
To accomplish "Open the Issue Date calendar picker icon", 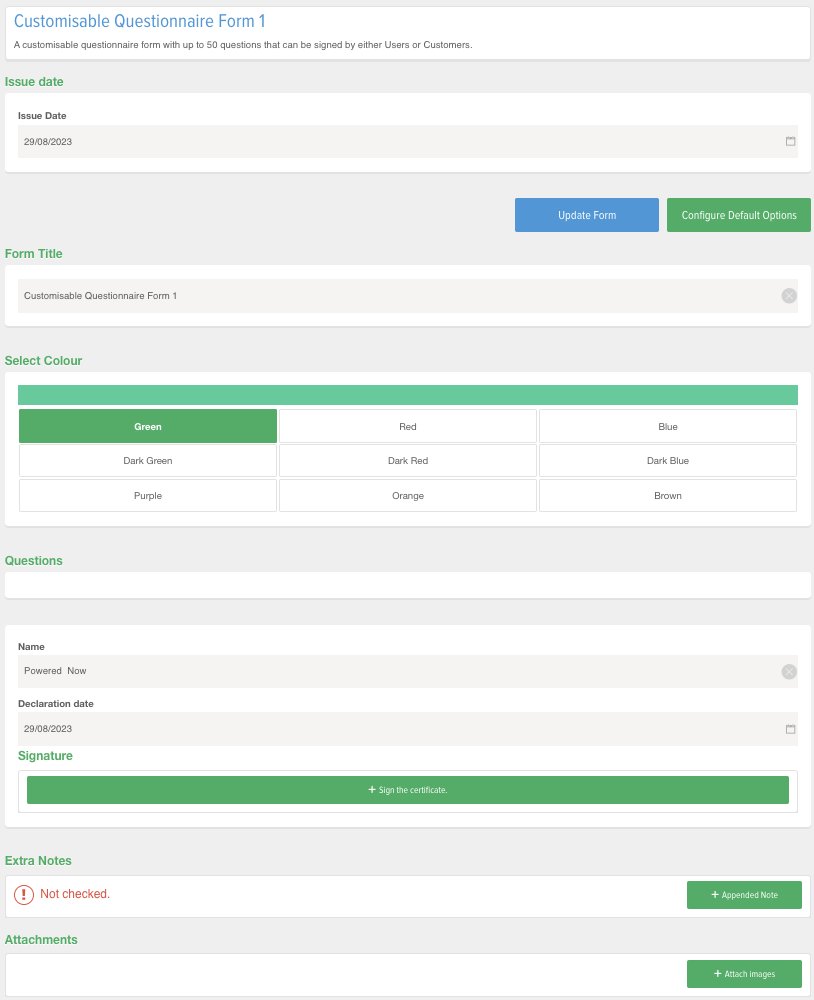I will tap(789, 141).
